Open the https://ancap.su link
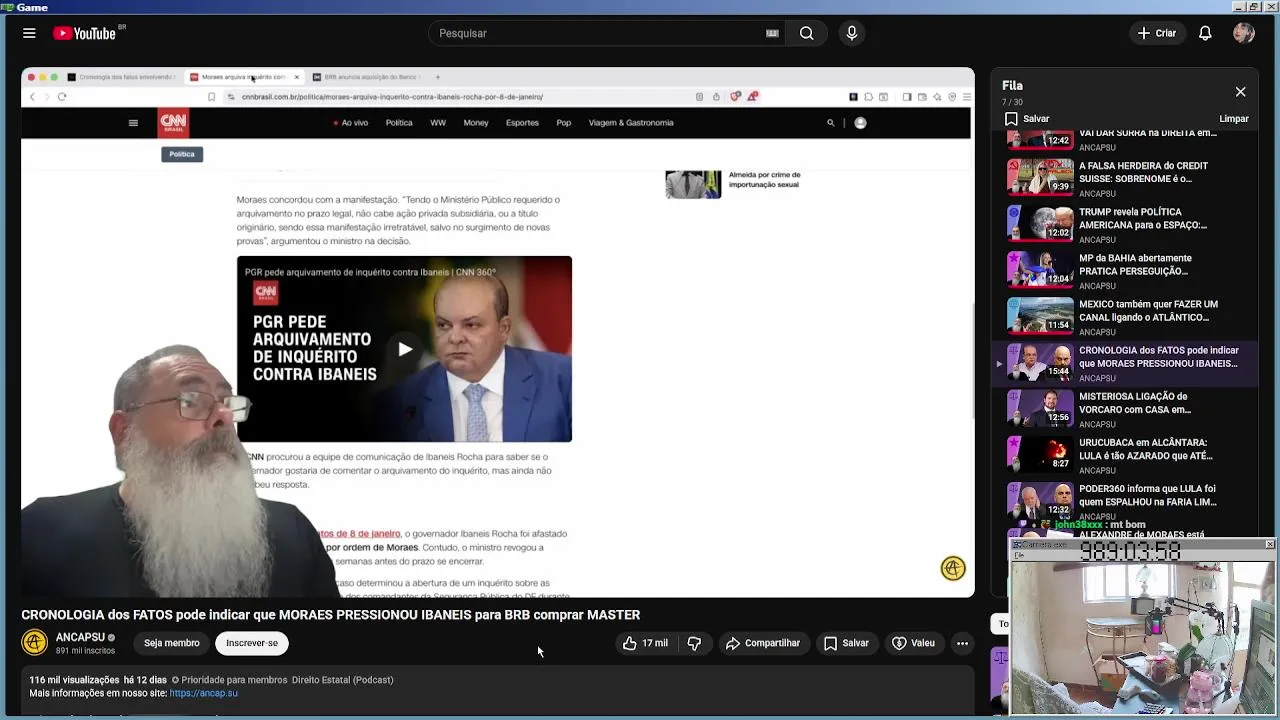Viewport: 1280px width, 720px height. point(204,693)
